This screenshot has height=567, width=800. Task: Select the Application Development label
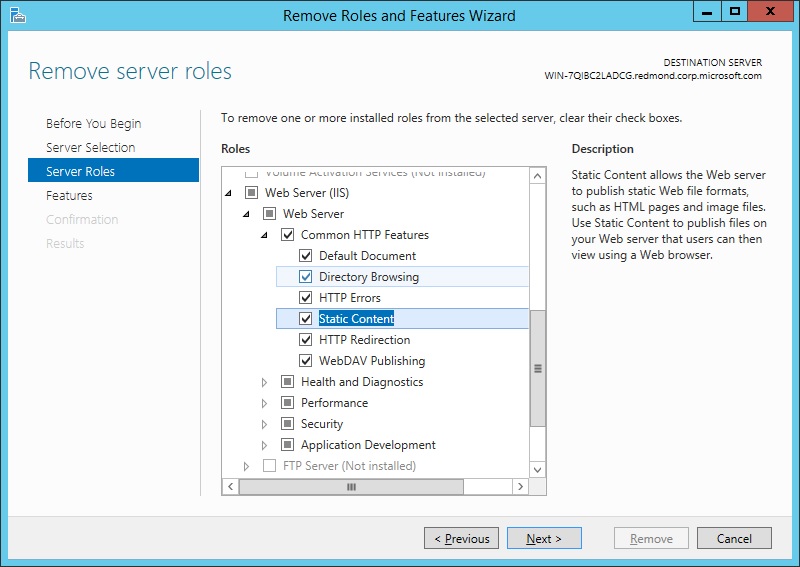368,445
